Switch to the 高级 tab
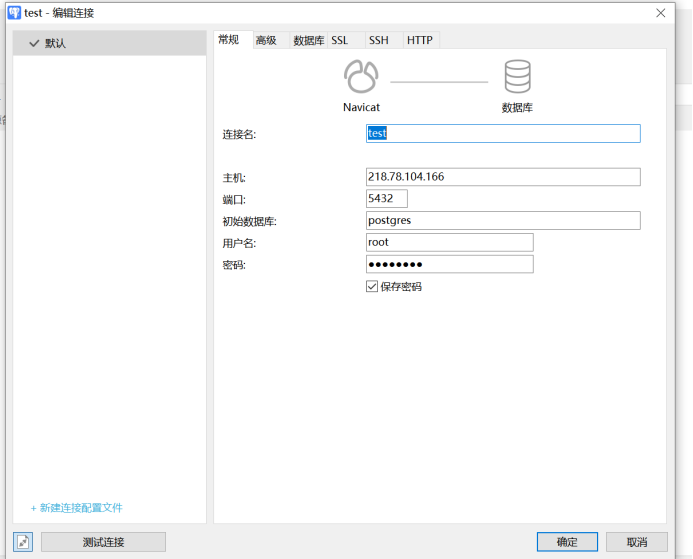693x559 pixels. coord(266,40)
